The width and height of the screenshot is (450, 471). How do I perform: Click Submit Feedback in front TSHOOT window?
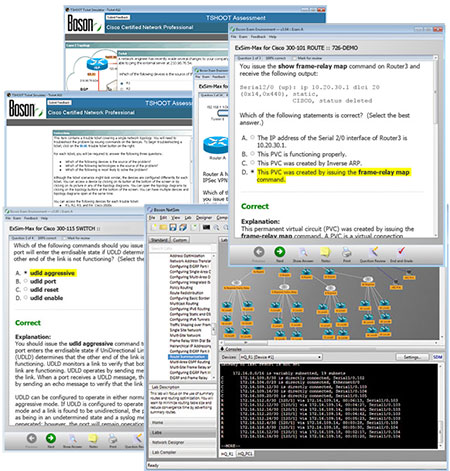(x=59, y=103)
